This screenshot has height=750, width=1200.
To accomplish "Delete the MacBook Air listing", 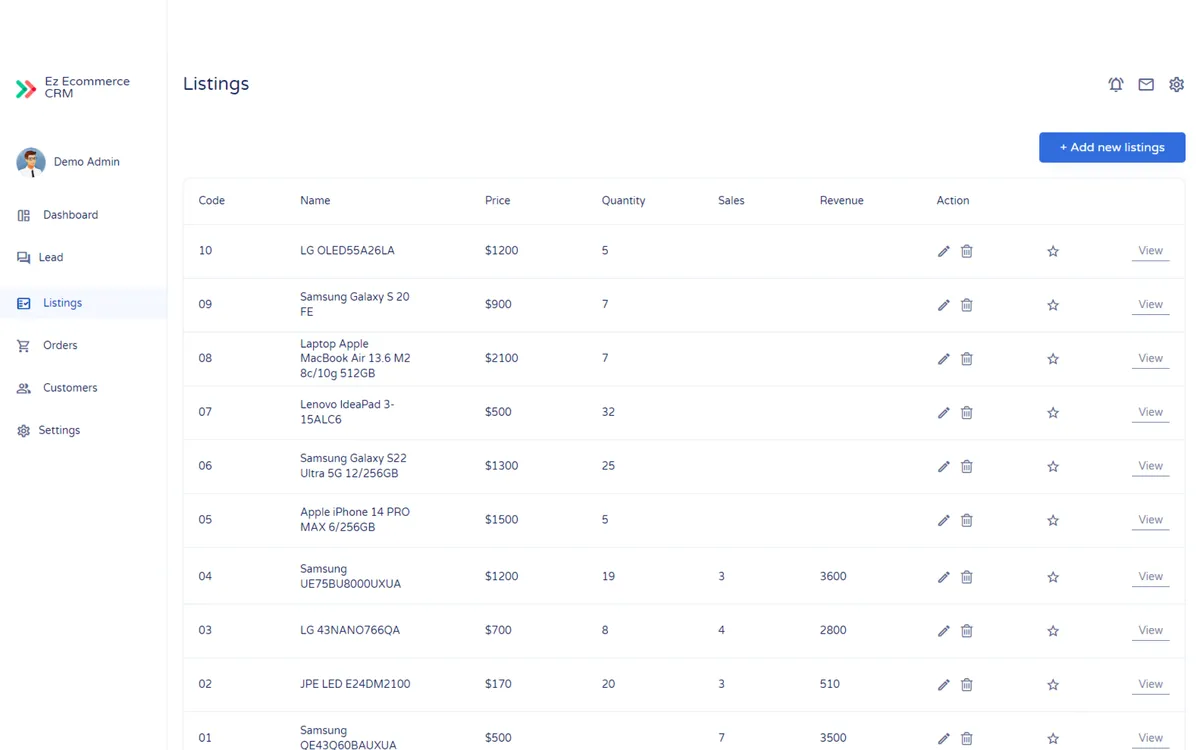I will point(967,359).
